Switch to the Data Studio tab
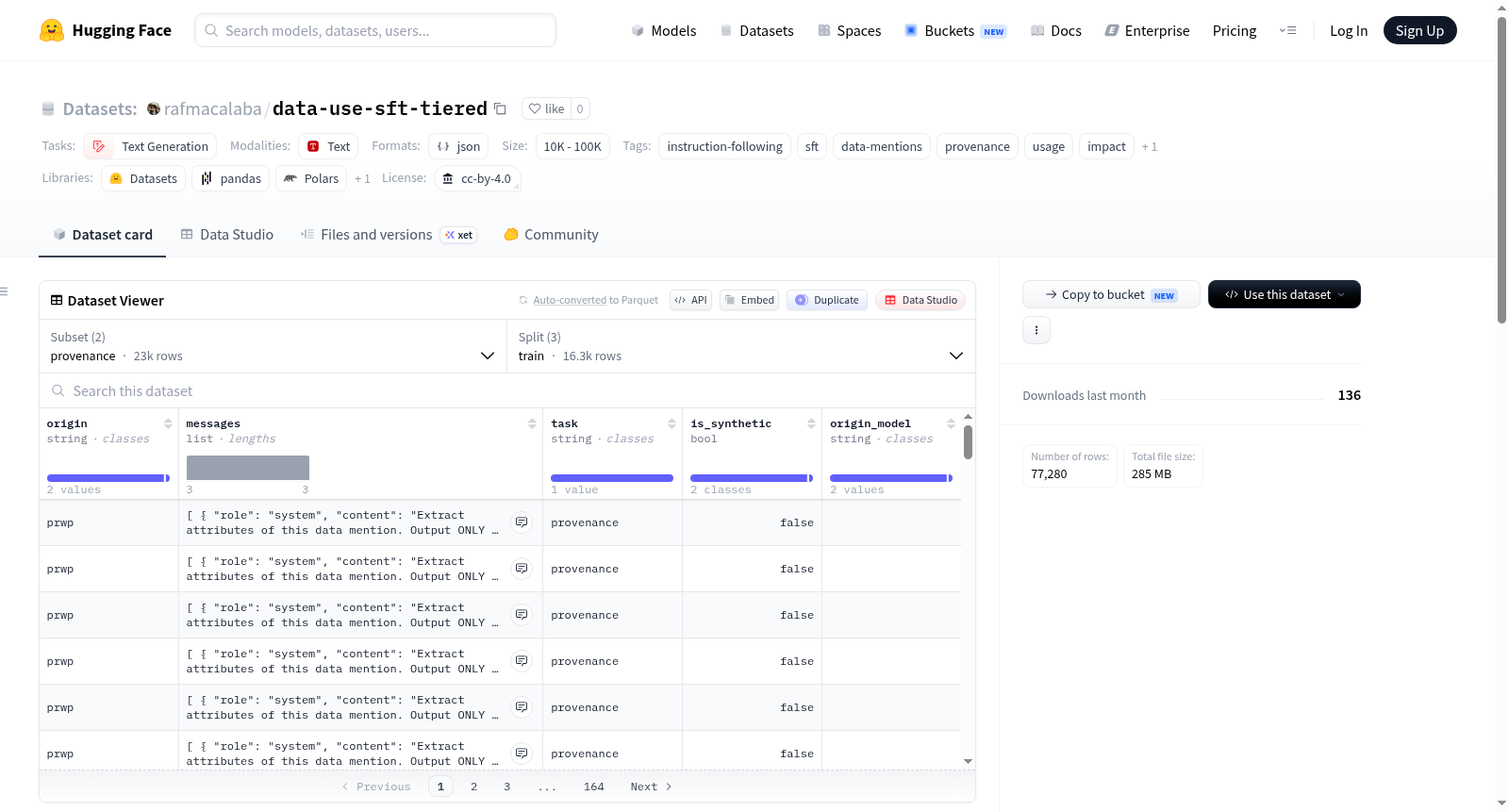The height and width of the screenshot is (812, 1509). click(x=227, y=234)
